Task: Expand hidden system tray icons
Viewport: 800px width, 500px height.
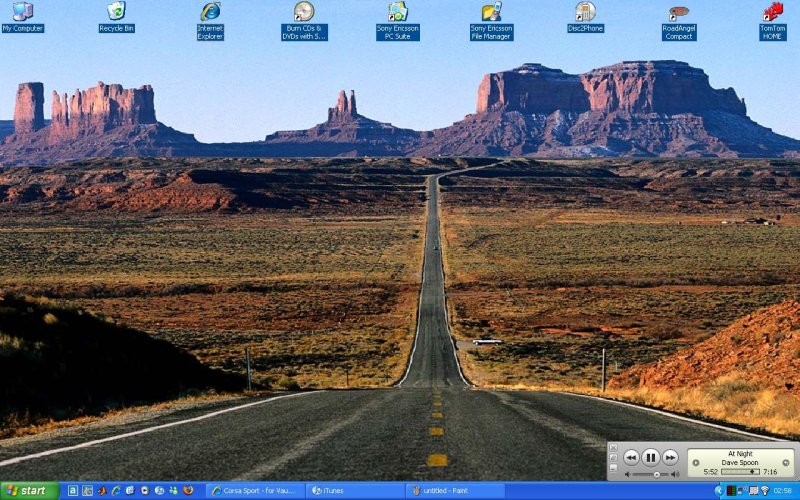Action: point(719,491)
